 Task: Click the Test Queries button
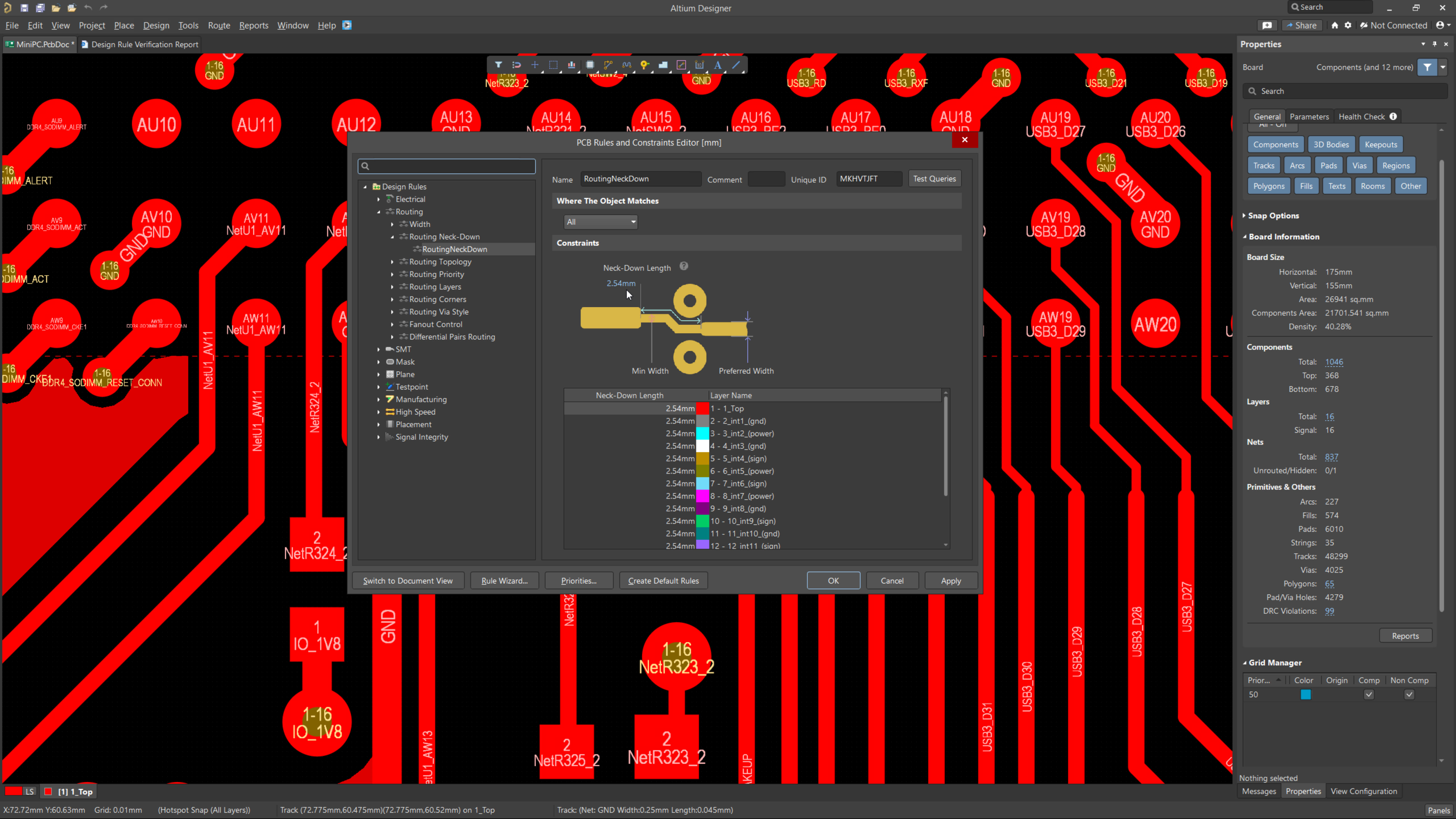(x=934, y=179)
